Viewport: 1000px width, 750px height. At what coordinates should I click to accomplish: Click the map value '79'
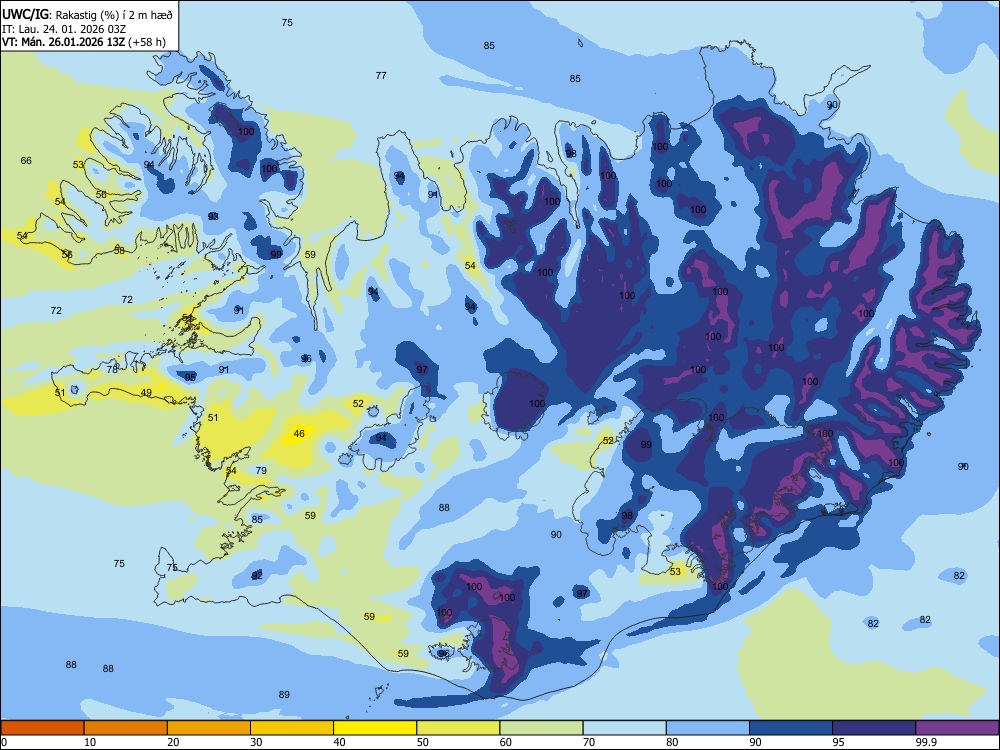click(x=261, y=471)
